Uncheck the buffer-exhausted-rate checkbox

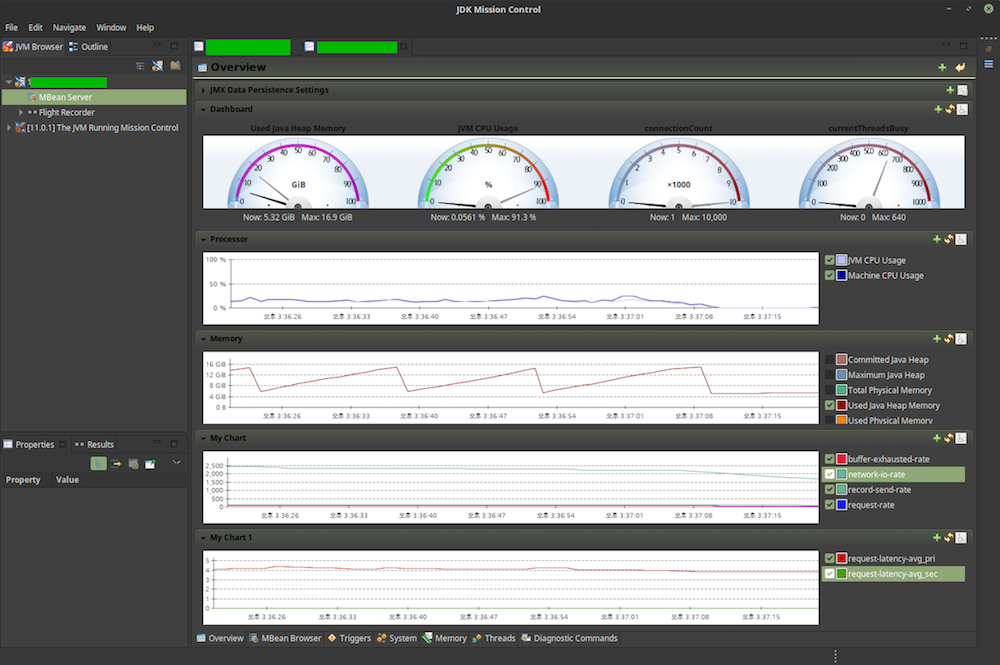(830, 459)
